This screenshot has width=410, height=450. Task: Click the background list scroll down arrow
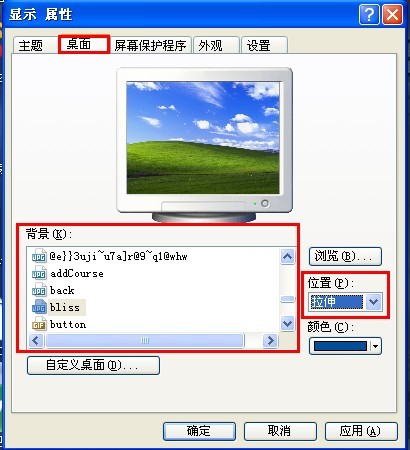287,323
